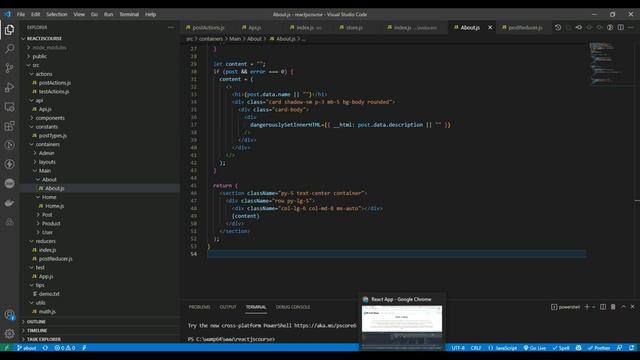Click the new terminal plus icon
Viewport: 640px width, 360px height.
(587, 307)
